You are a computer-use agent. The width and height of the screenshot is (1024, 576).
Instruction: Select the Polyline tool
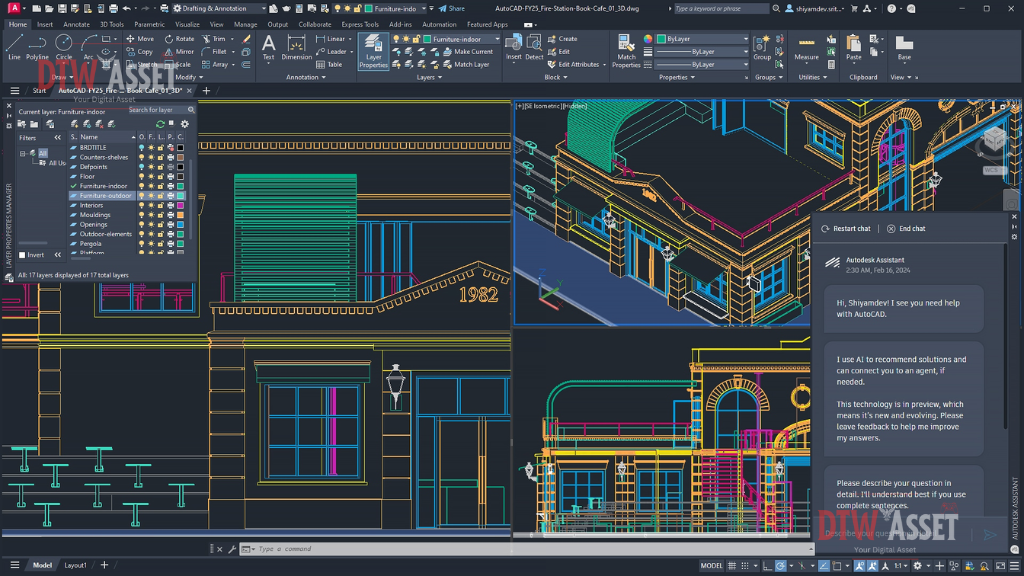pyautogui.click(x=37, y=47)
